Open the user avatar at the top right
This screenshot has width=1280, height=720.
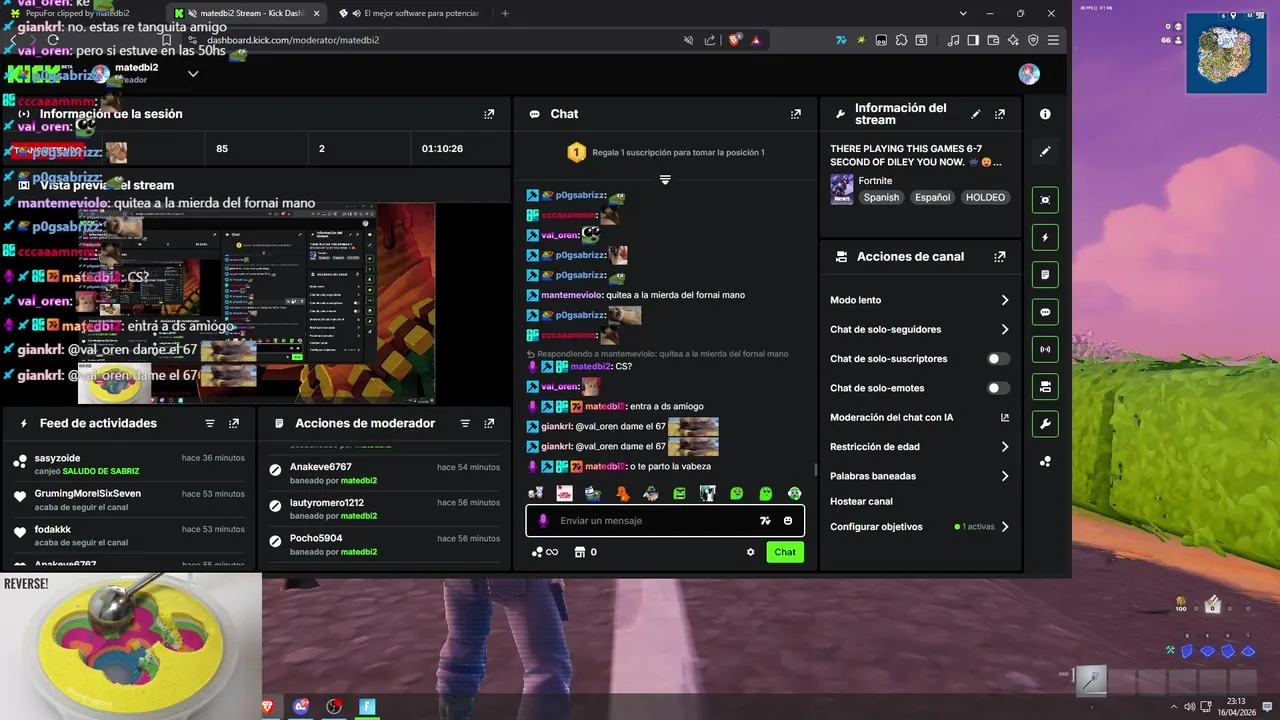tap(1029, 74)
